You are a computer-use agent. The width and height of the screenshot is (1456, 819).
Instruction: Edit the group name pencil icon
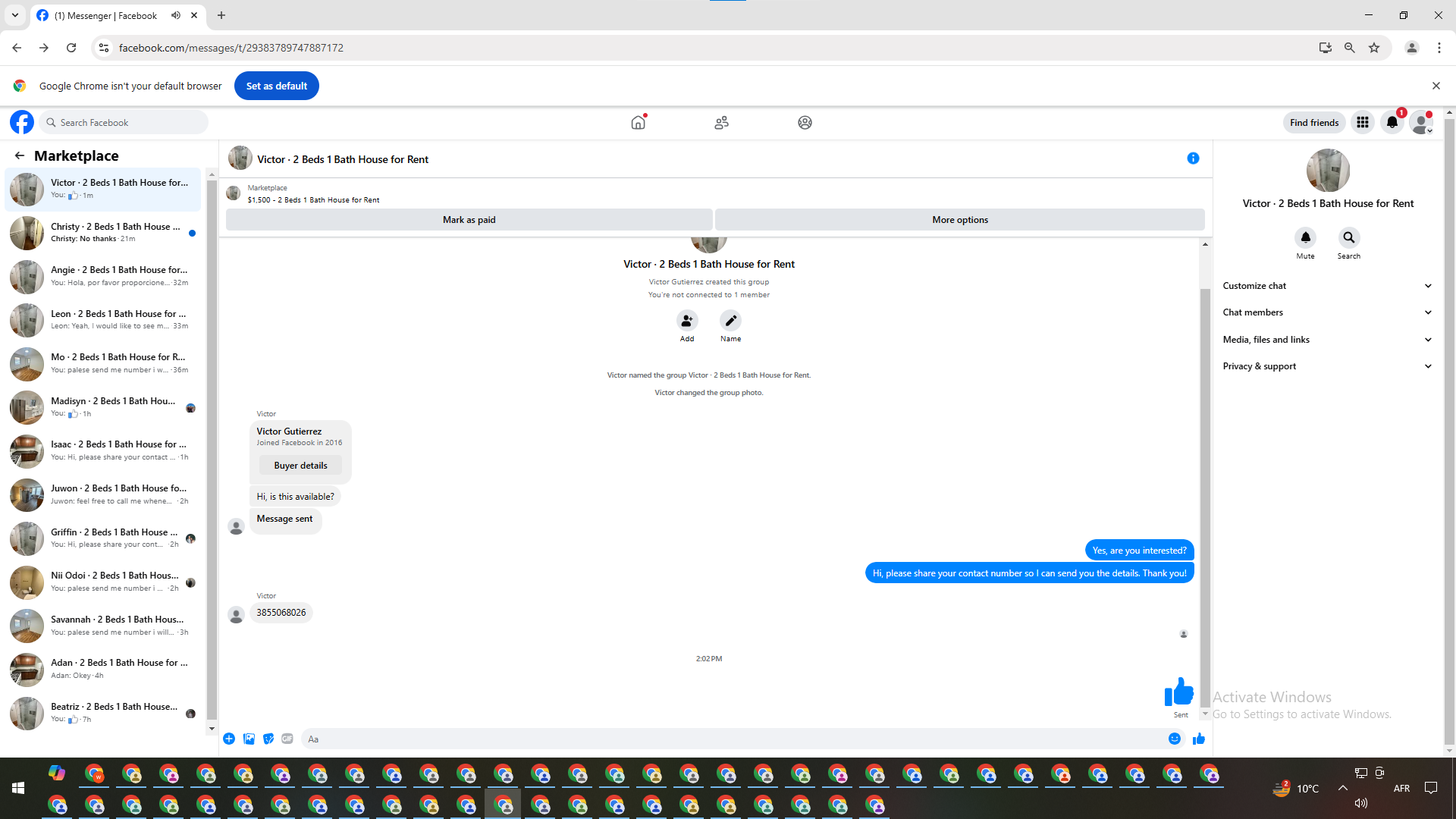[730, 320]
